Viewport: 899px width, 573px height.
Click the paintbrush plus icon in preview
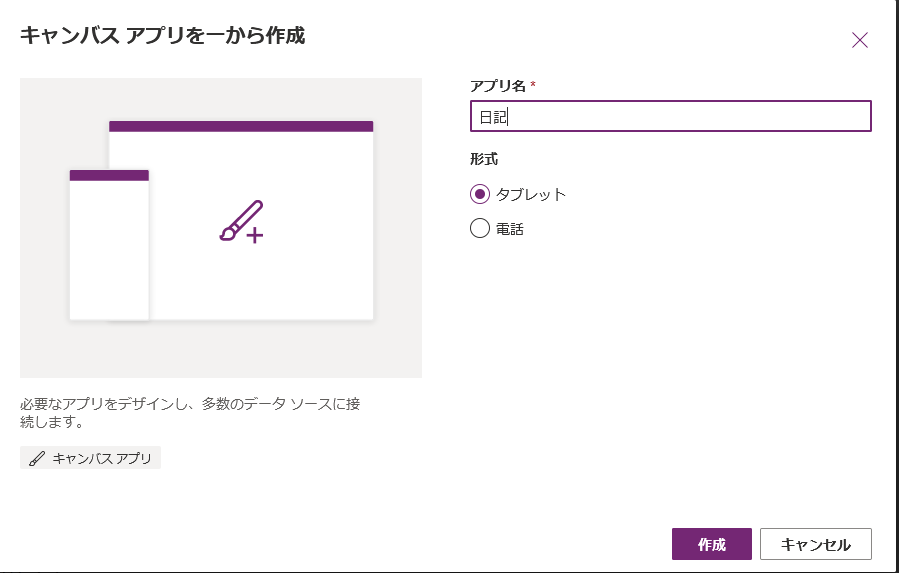(241, 222)
